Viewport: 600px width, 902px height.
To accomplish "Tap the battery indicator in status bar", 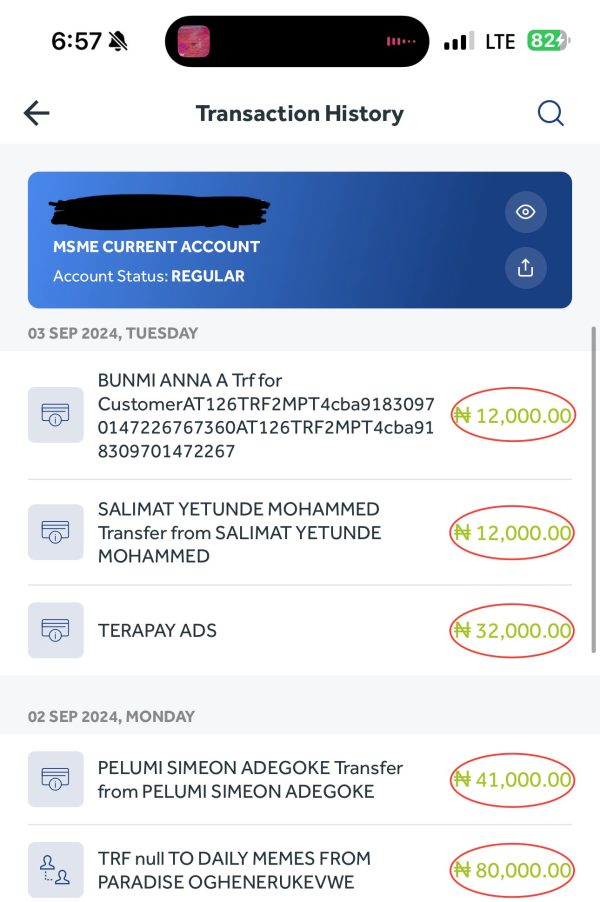I will tap(548, 41).
